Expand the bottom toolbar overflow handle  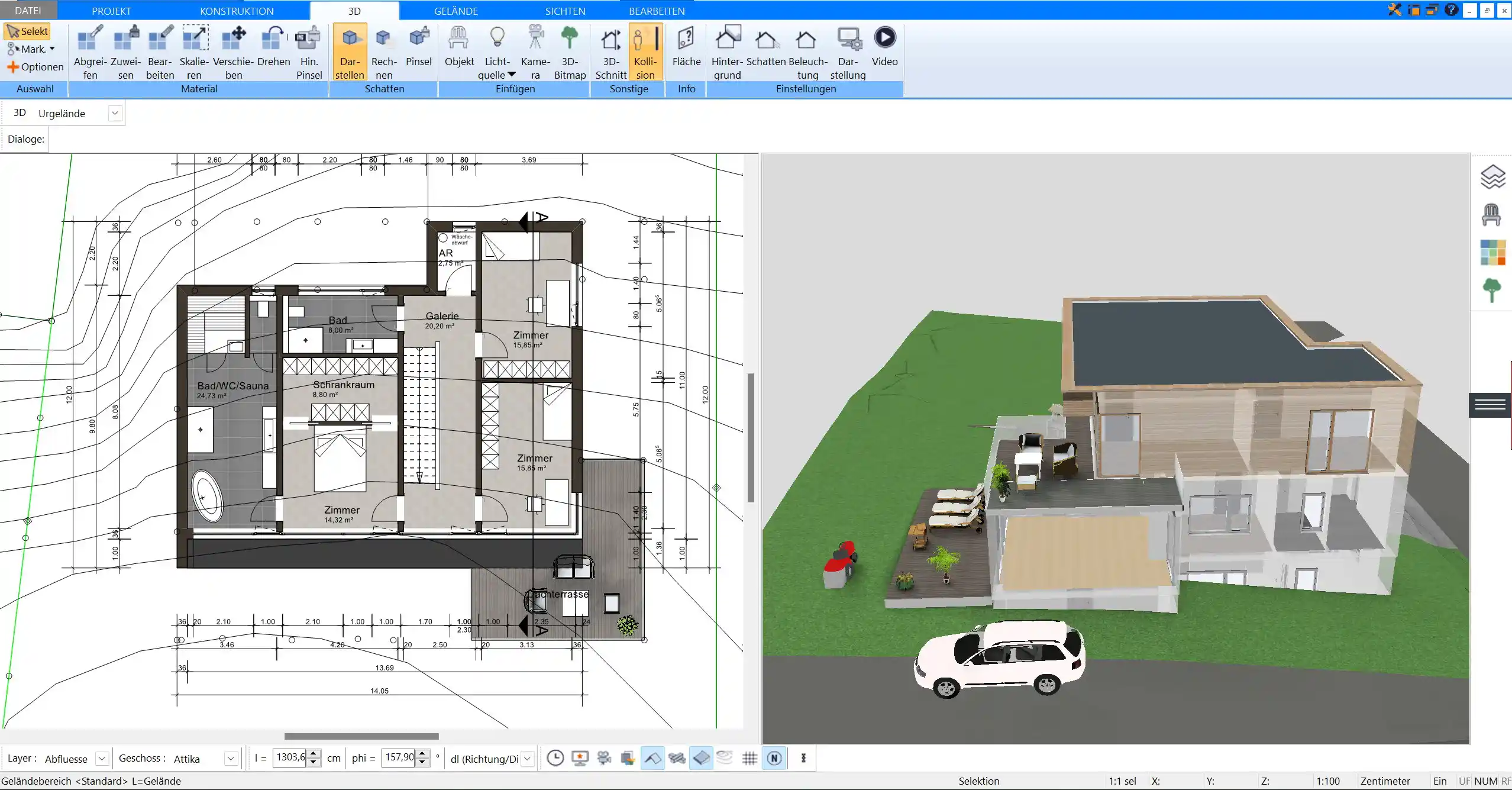803,758
